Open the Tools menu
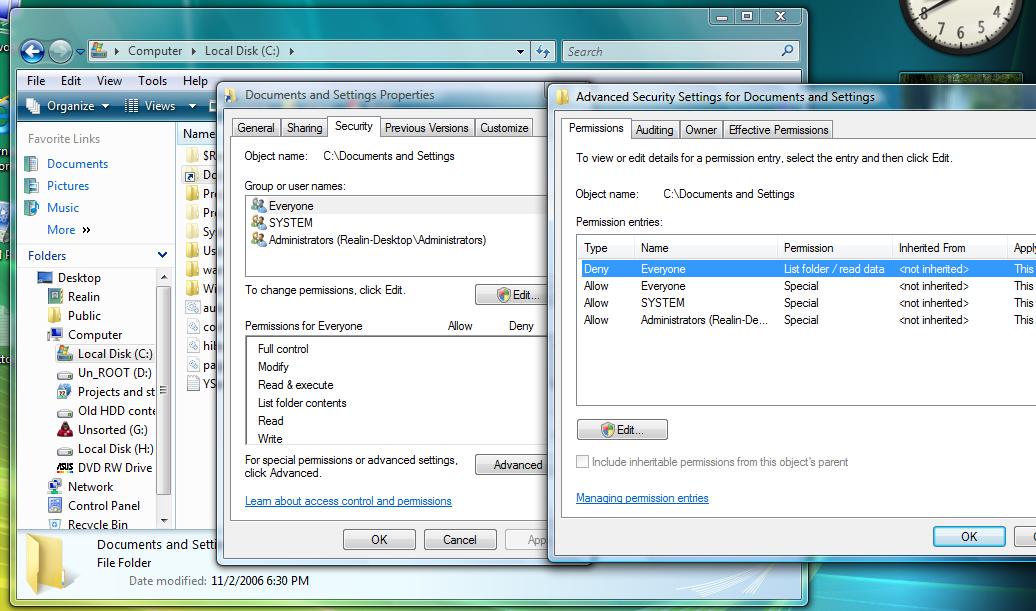The image size is (1036, 611). coord(152,81)
